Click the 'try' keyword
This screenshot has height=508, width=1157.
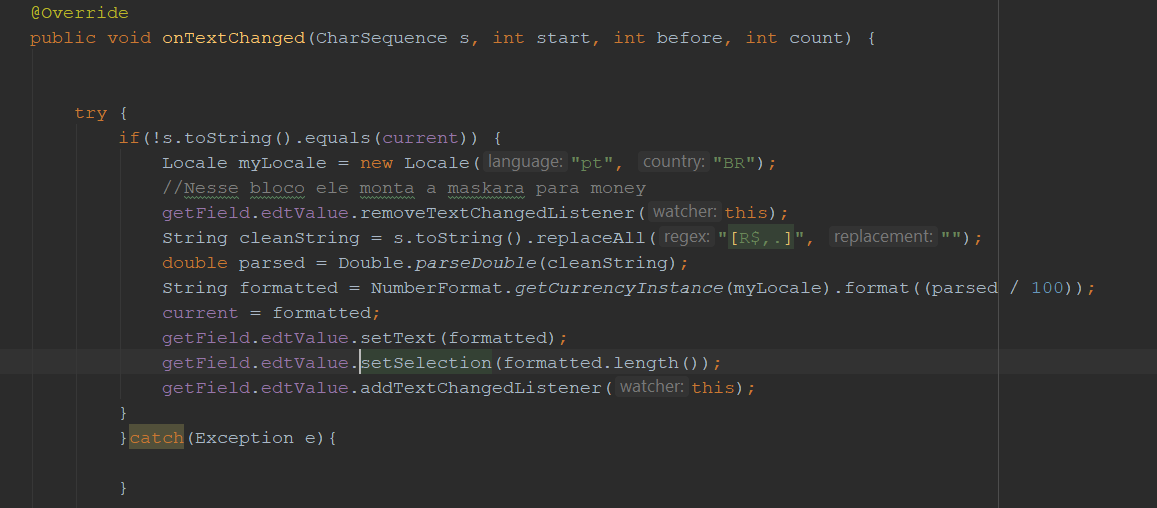click(x=91, y=113)
